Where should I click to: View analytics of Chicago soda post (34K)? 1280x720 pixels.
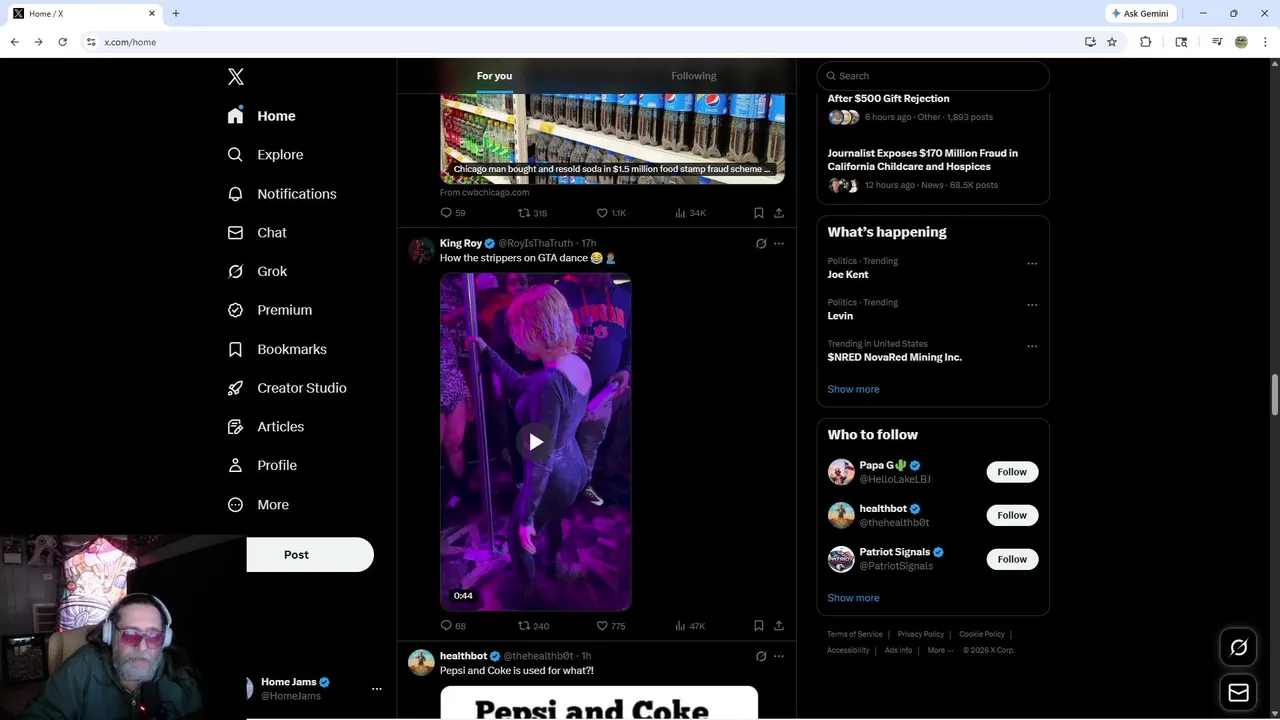(x=690, y=213)
